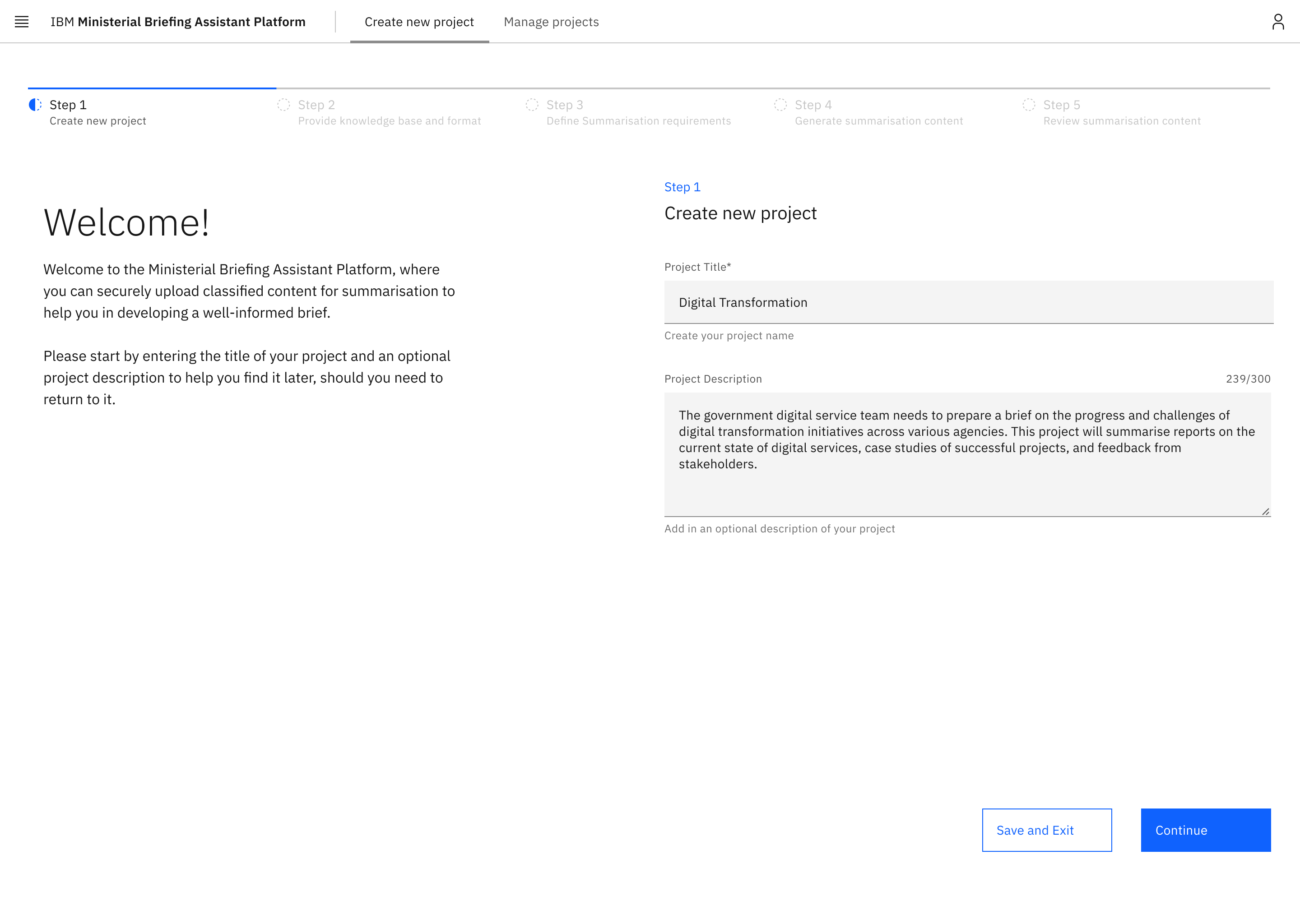Click the Continue button
Image resolution: width=1300 pixels, height=924 pixels.
pos(1206,830)
